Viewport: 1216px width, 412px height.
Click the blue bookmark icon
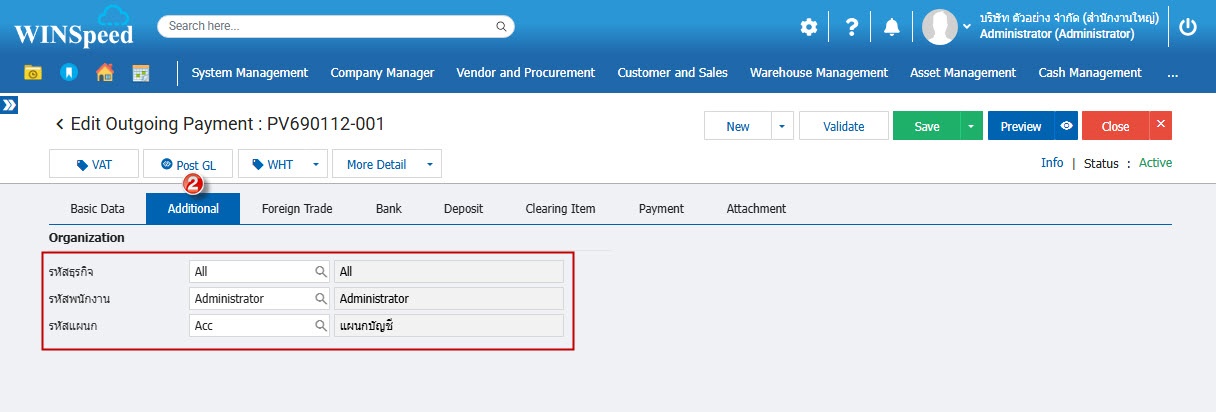click(68, 73)
